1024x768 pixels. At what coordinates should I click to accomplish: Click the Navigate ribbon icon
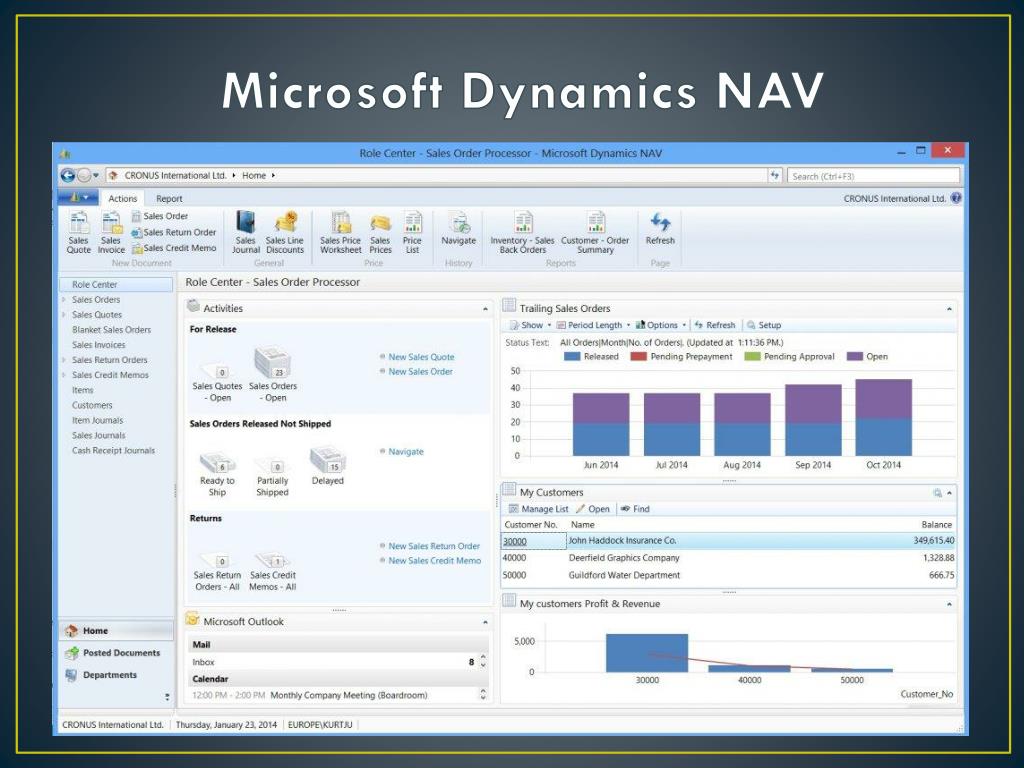458,229
